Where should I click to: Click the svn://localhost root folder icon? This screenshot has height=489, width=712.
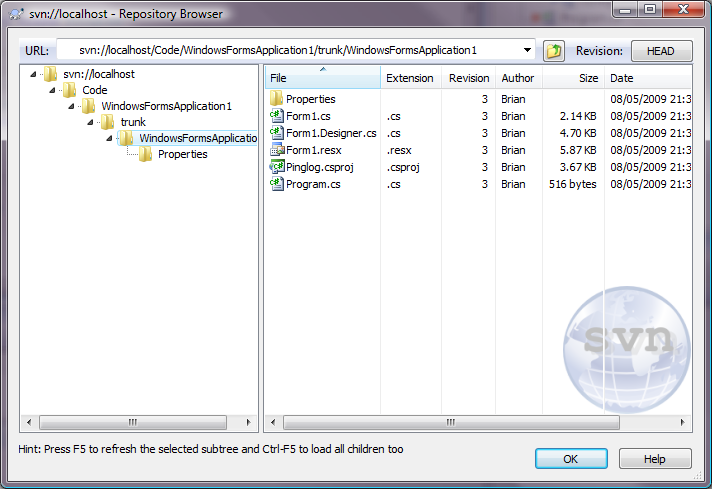click(50, 74)
